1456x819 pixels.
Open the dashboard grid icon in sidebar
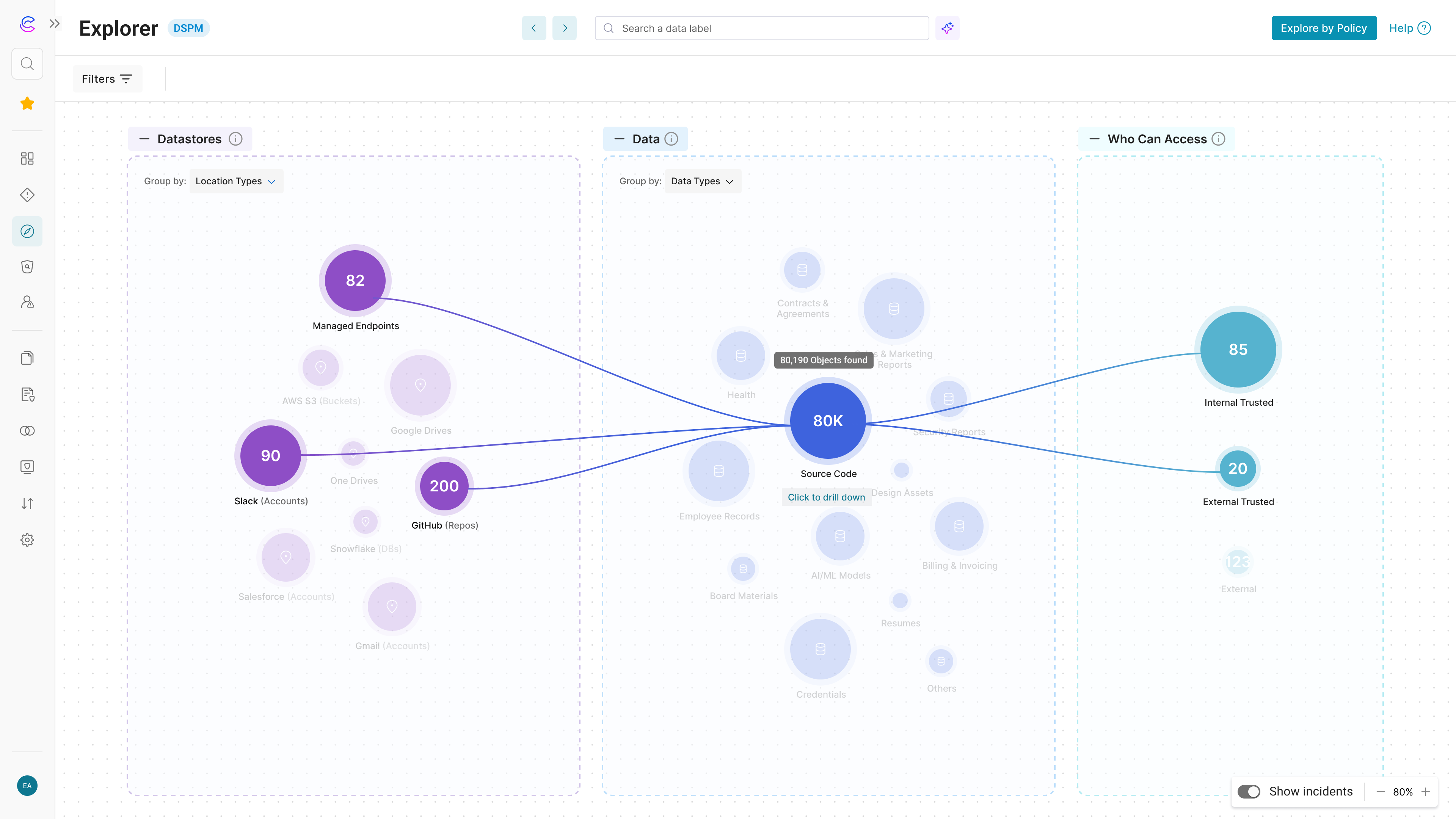tap(27, 159)
